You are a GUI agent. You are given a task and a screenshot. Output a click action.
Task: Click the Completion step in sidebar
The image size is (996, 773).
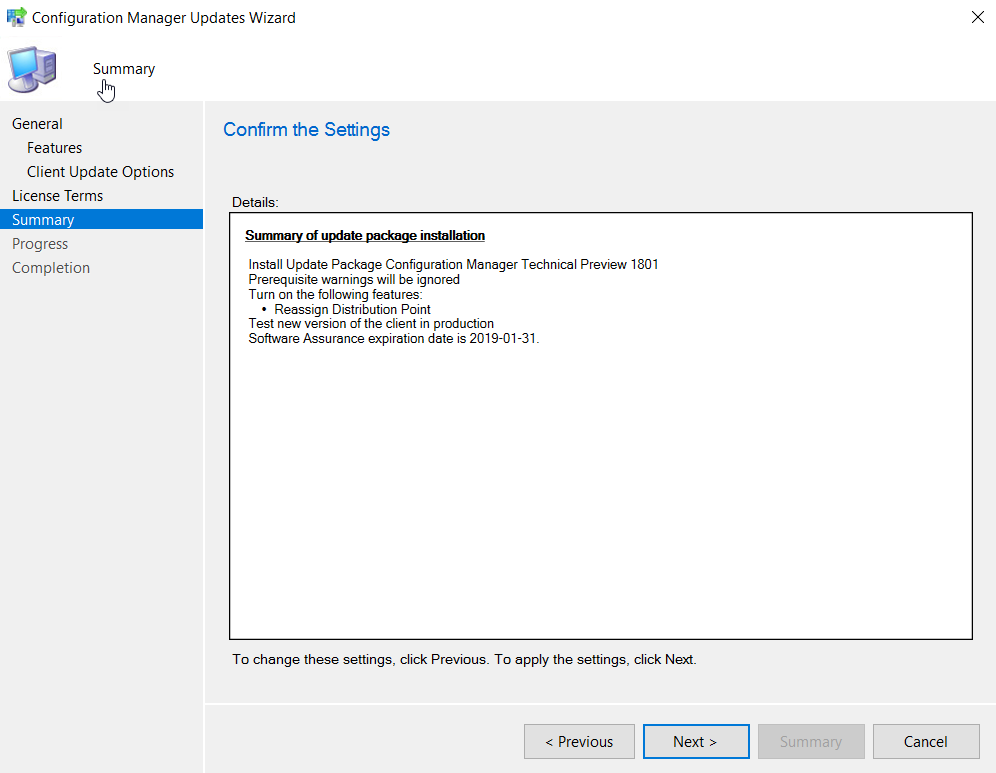[x=51, y=268]
